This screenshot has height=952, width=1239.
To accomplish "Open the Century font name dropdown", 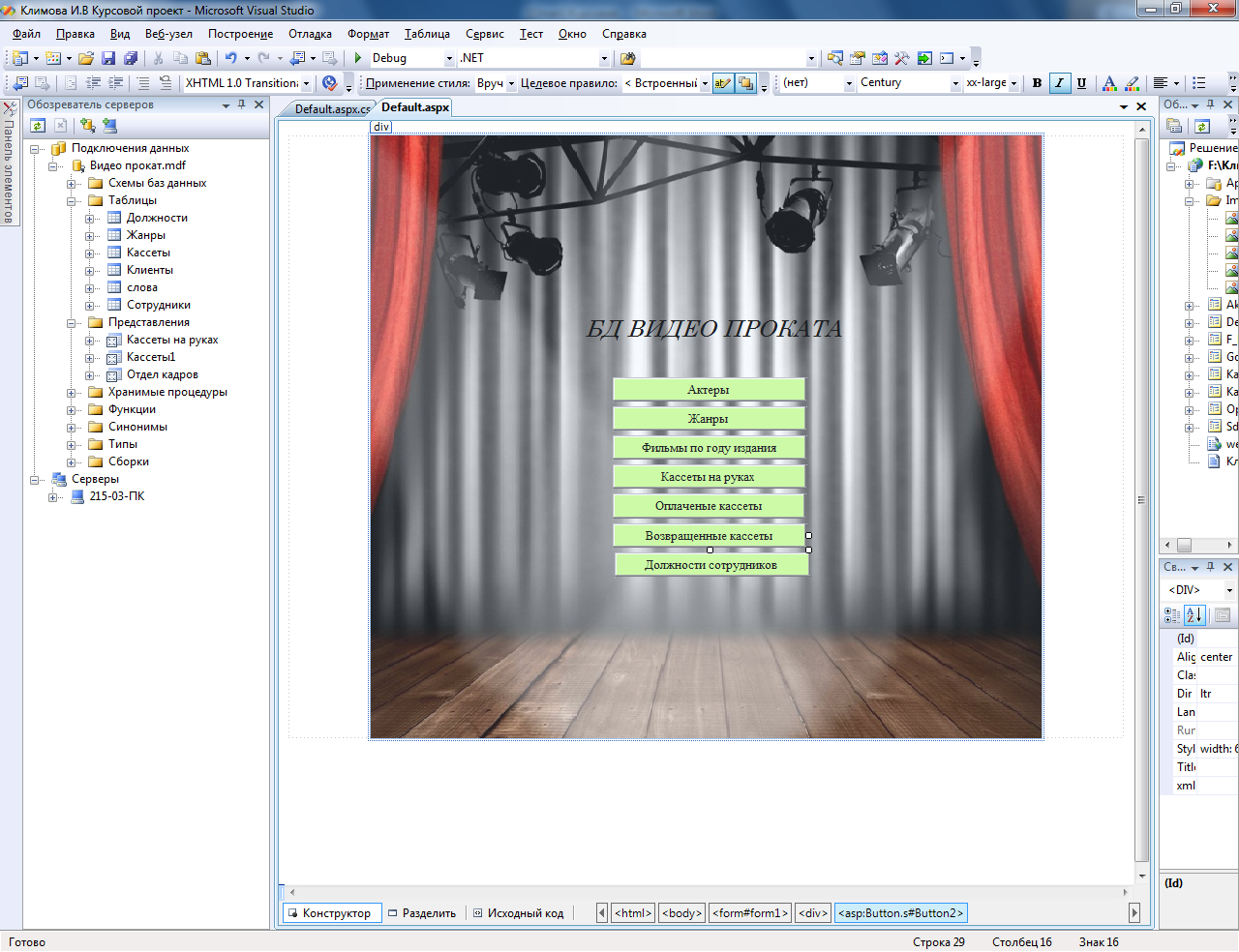I will tap(955, 83).
